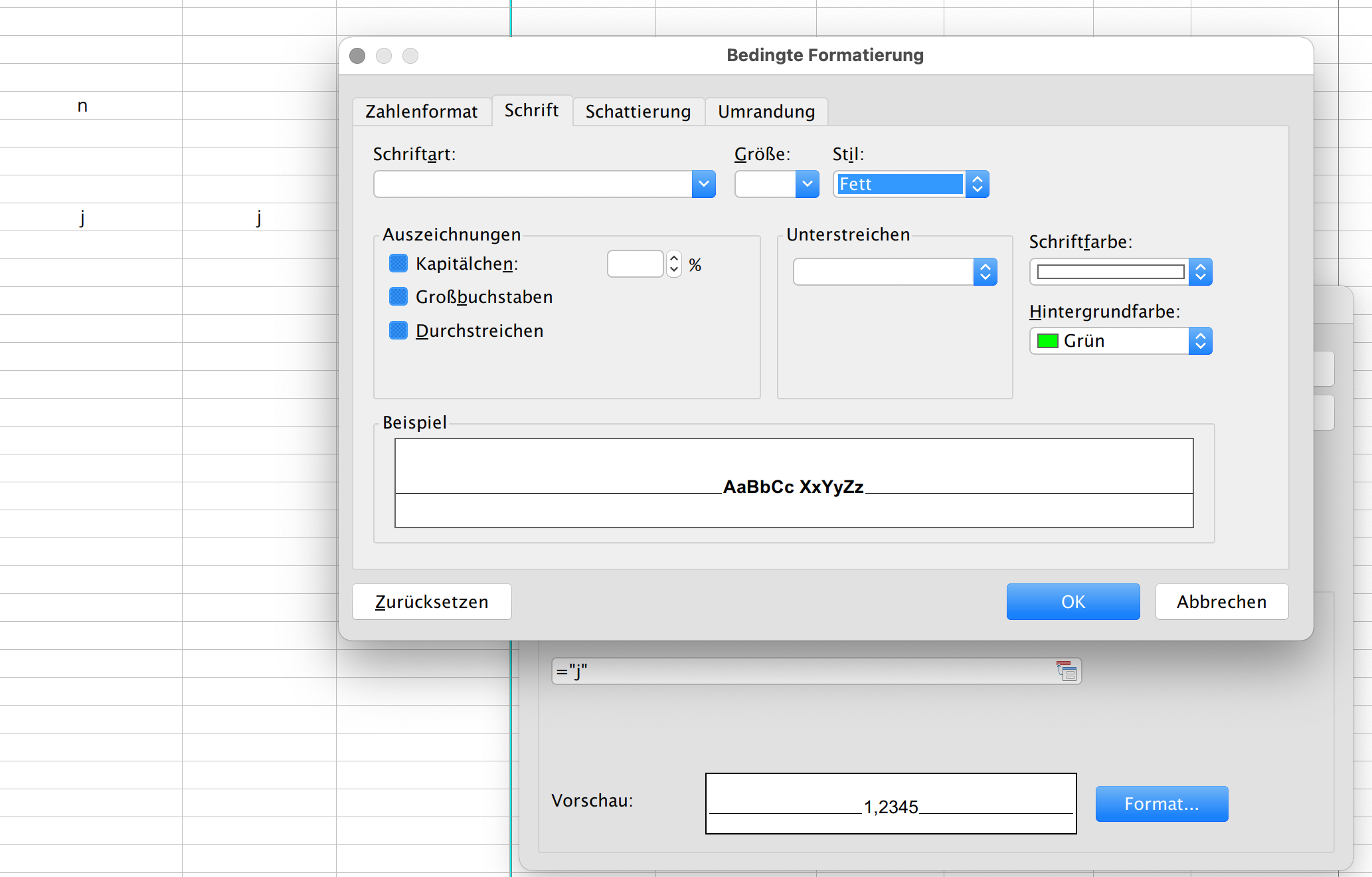Screen dimensions: 1372x877
Task: Click the Vorschau preview box showing 1,2345
Action: (891, 803)
